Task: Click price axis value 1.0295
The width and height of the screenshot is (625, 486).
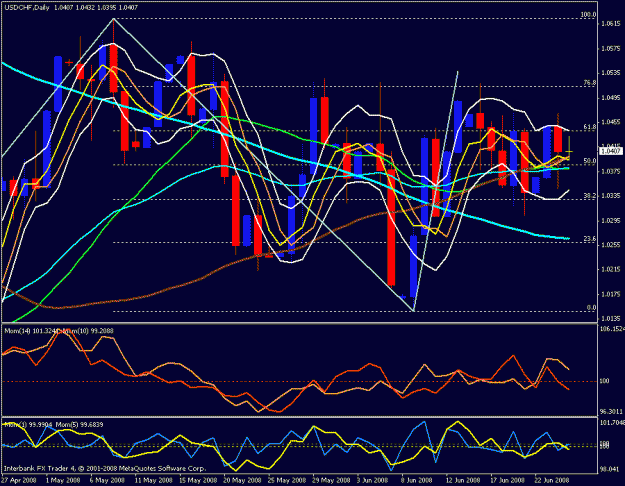Action: click(611, 220)
